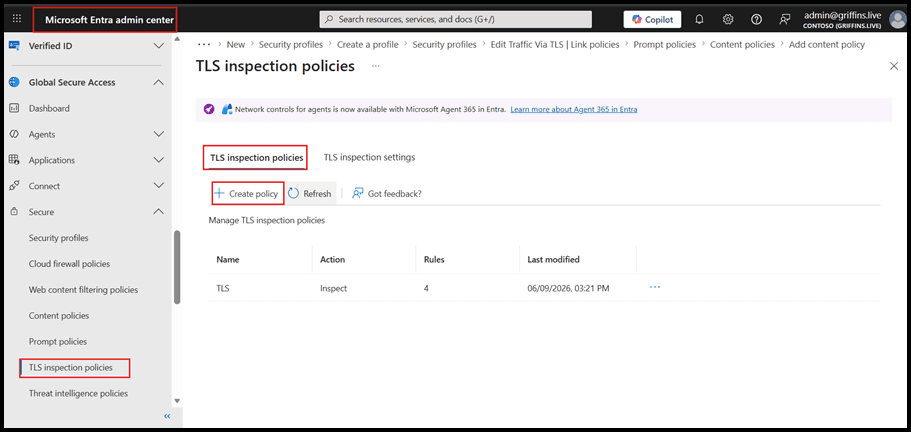911x432 pixels.
Task: Click Create a profile breadcrumb
Action: click(x=368, y=44)
